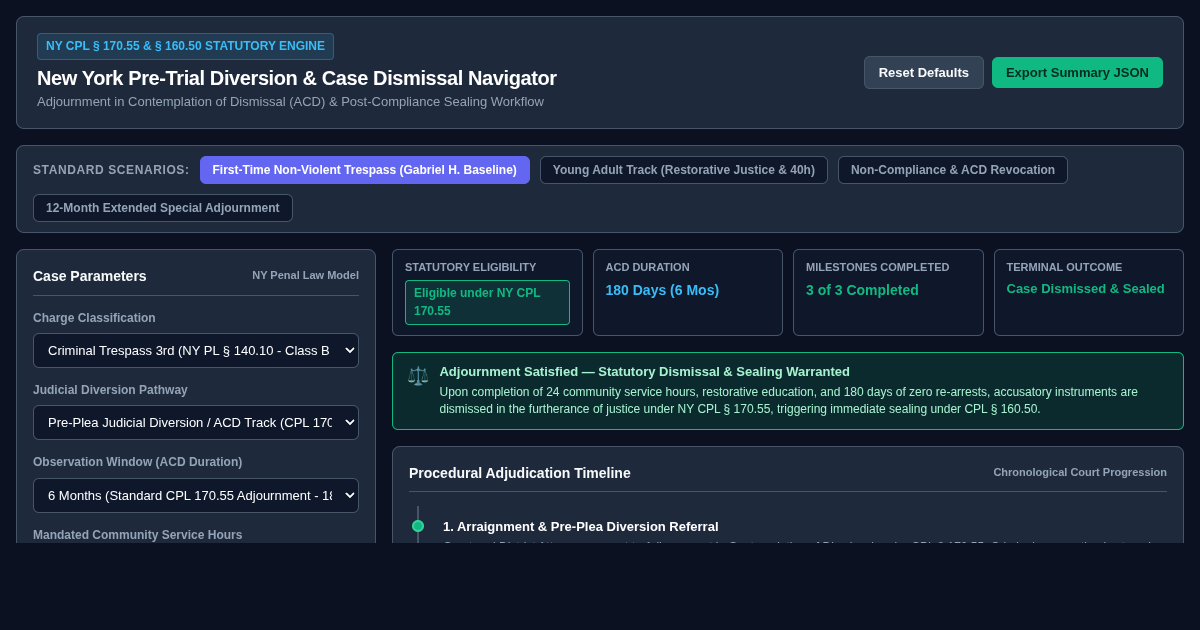Click the scales of justice icon

click(418, 376)
